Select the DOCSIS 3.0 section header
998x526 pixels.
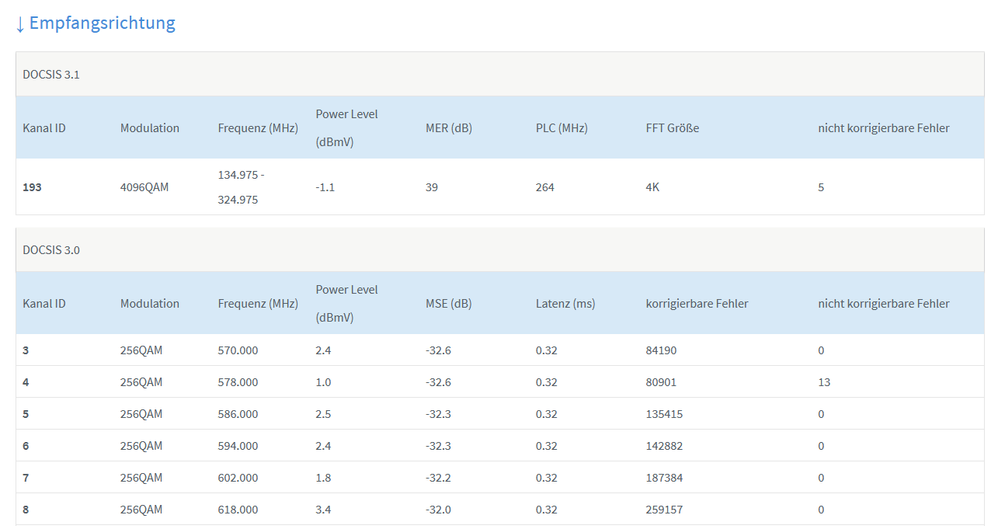pyautogui.click(x=52, y=250)
